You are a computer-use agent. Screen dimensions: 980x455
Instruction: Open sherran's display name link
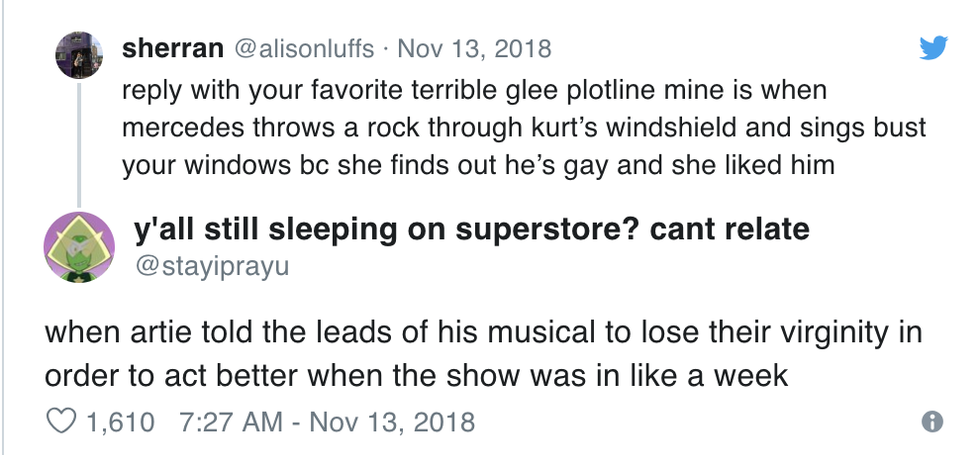[172, 48]
